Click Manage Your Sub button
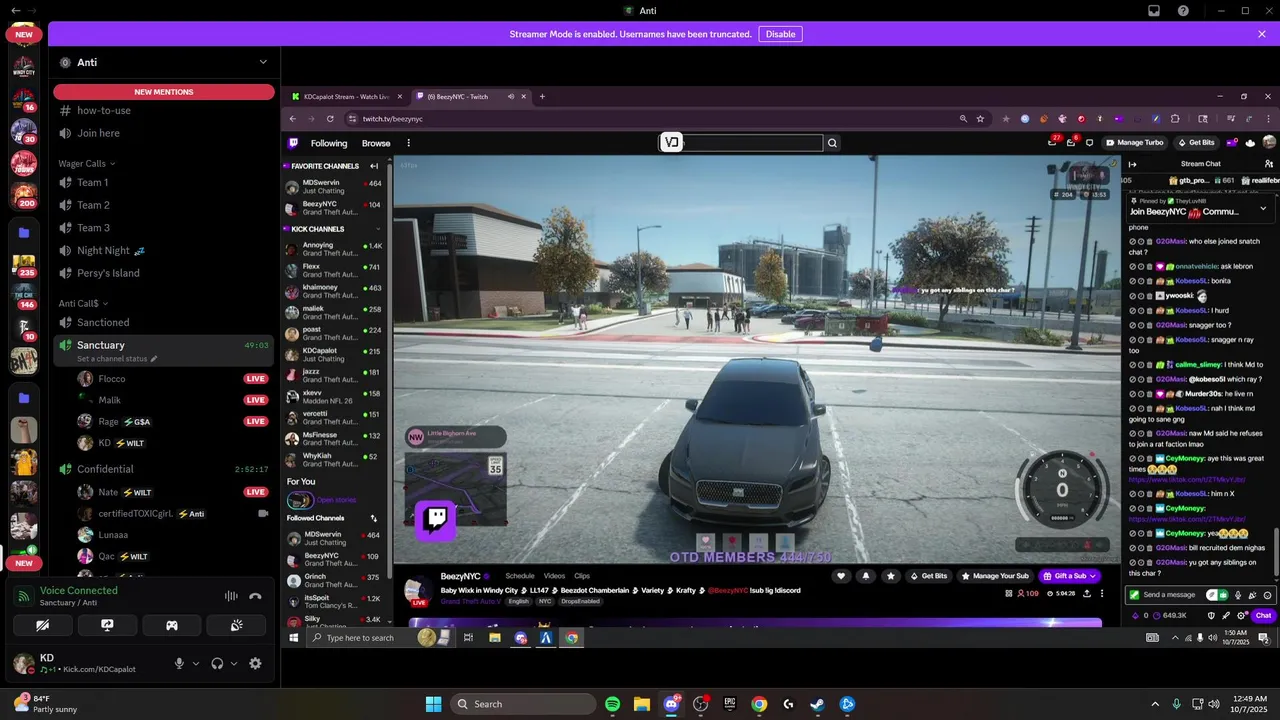This screenshot has height=720, width=1280. tap(995, 576)
